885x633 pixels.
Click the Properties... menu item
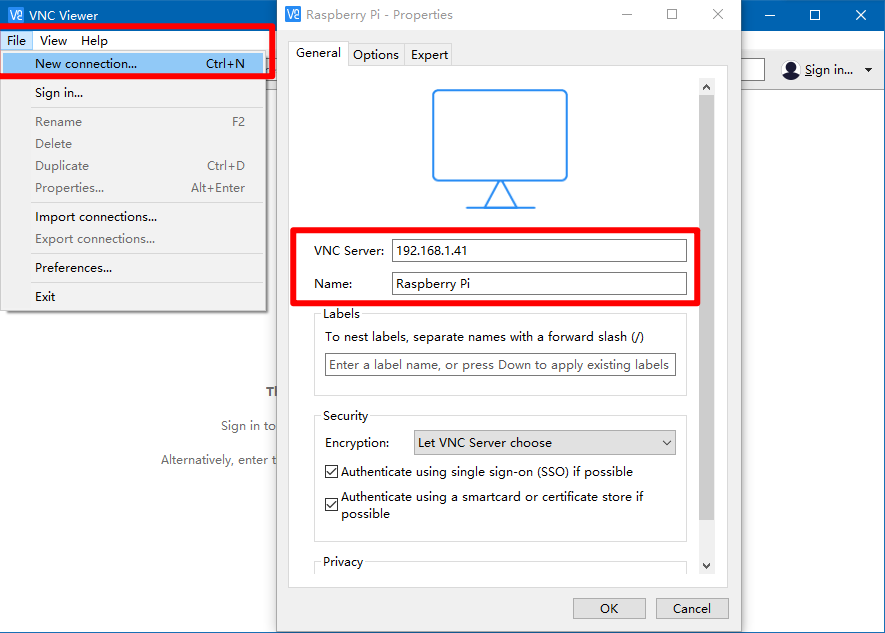coord(133,187)
